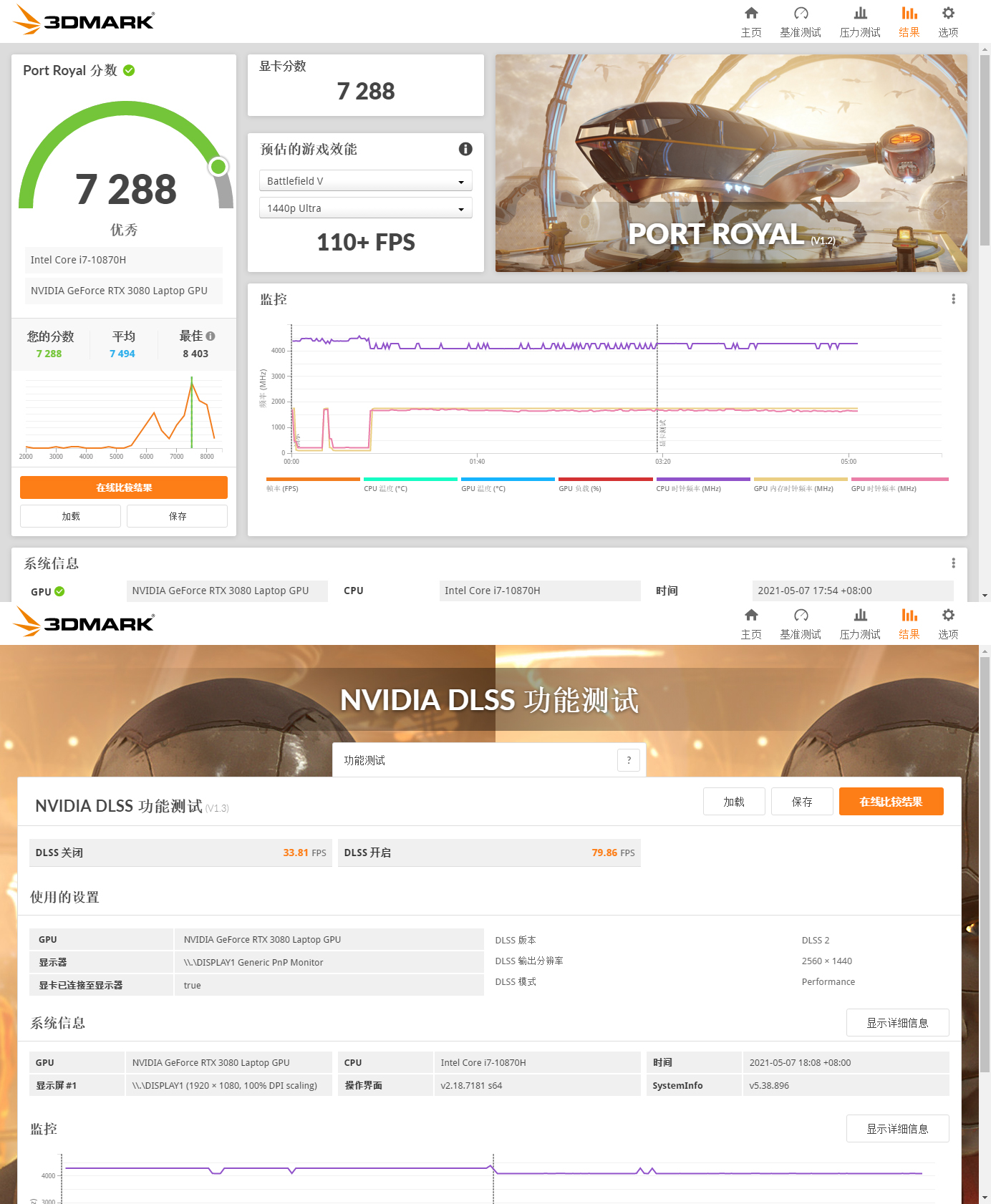991x1204 pixels.
Task: Open 选项 gear options in DLSS test window
Action: point(948,623)
